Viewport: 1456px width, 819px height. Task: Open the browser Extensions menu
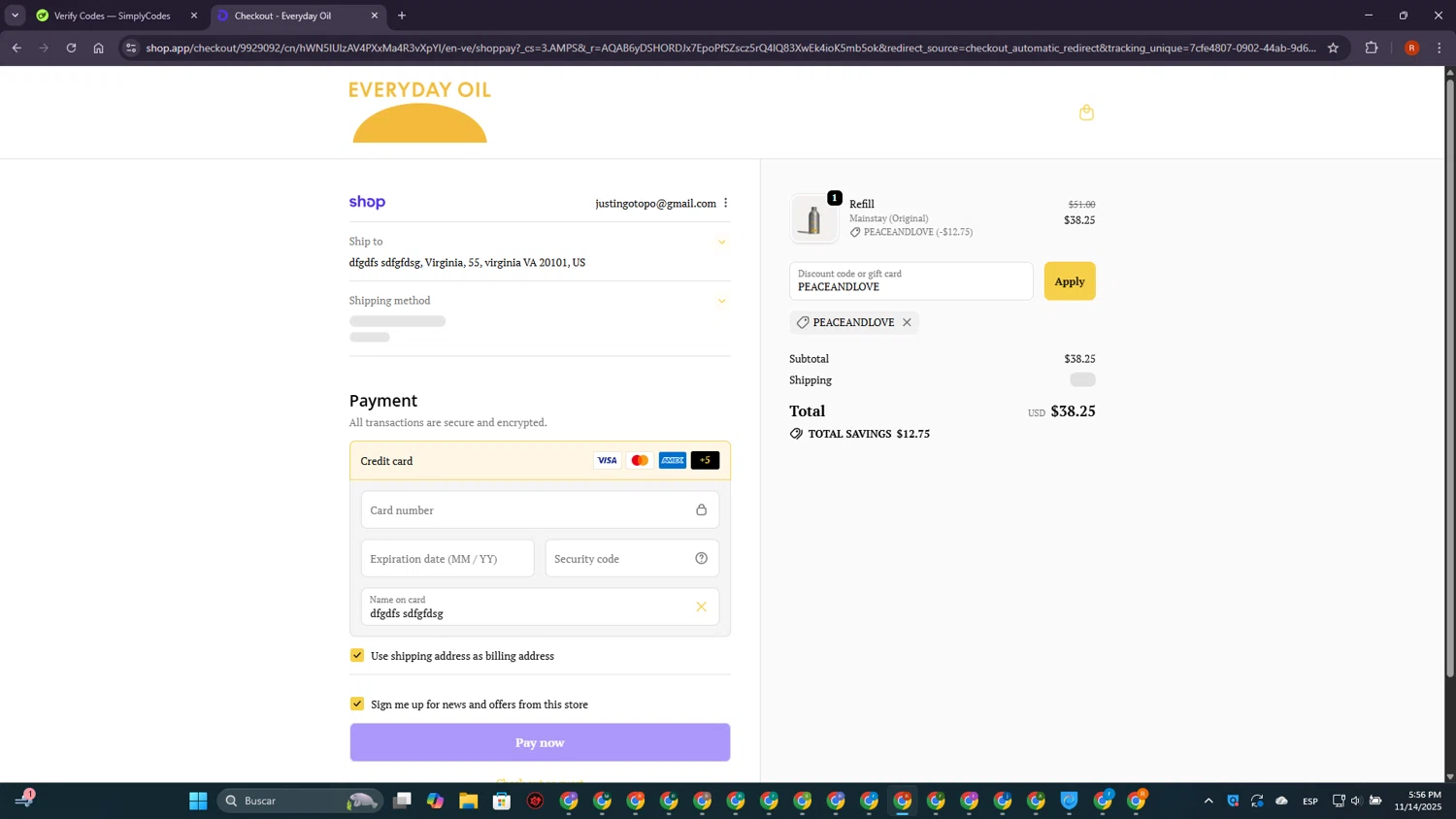1372,48
